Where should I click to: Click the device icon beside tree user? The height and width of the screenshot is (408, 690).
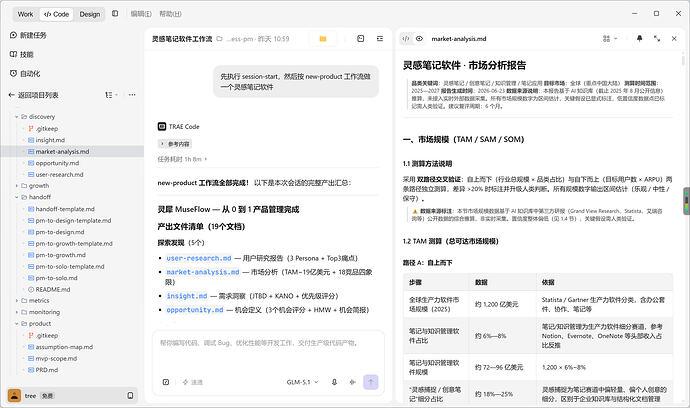130,396
